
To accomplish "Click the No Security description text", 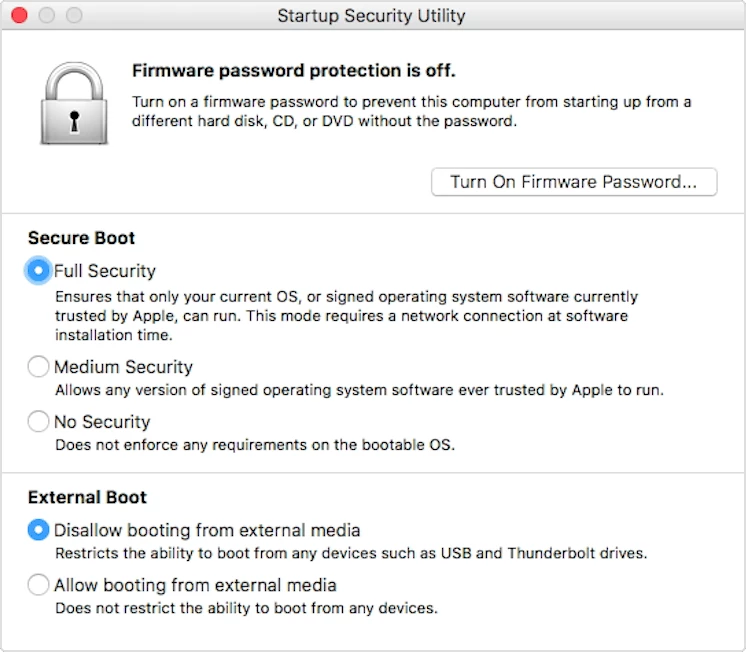I will coord(255,445).
